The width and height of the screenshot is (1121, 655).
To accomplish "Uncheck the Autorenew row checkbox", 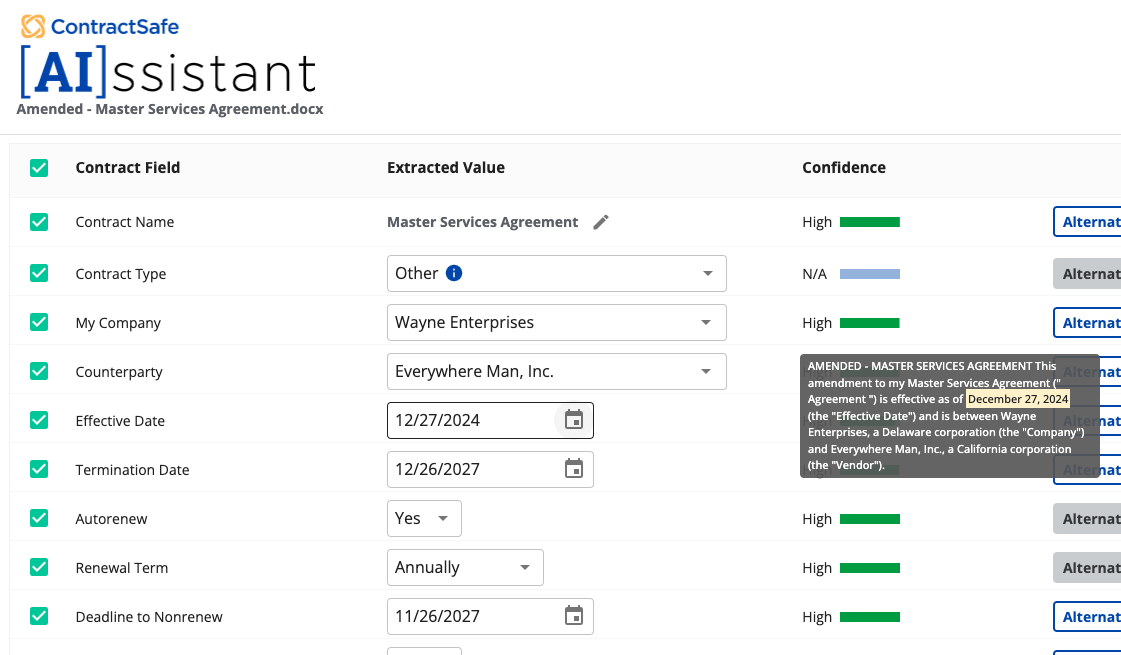I will 39,518.
